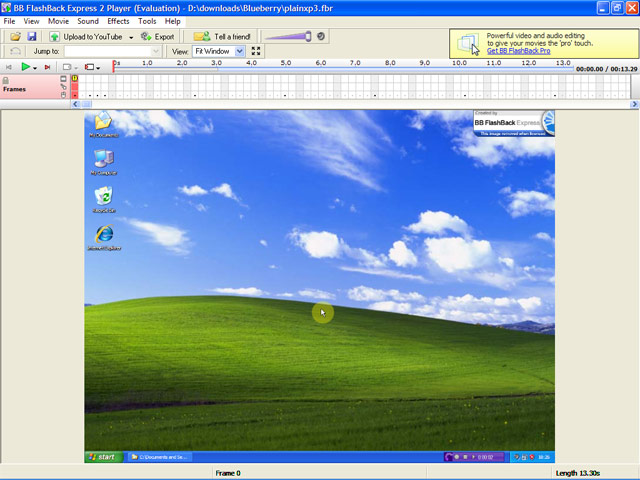Click the red-edged frame marker tool icon
The image size is (640, 480).
(89, 67)
